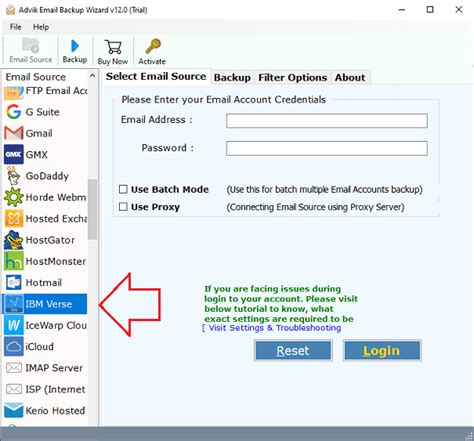Select the ISP envelope icon
The width and height of the screenshot is (474, 441).
(14, 389)
